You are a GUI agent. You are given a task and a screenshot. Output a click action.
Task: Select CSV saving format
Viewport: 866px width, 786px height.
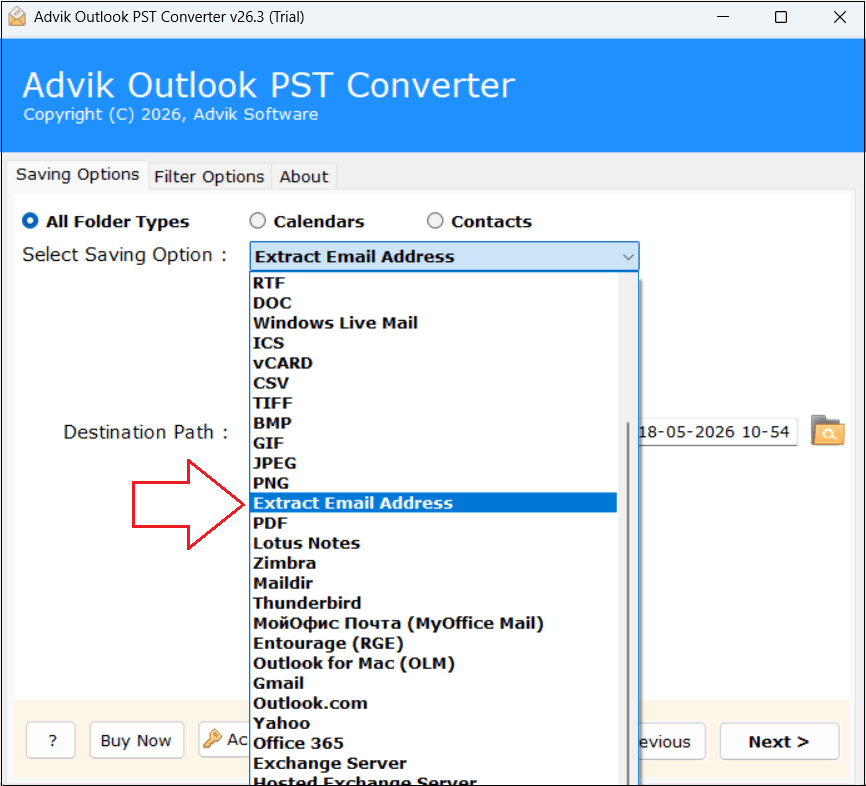[x=434, y=383]
